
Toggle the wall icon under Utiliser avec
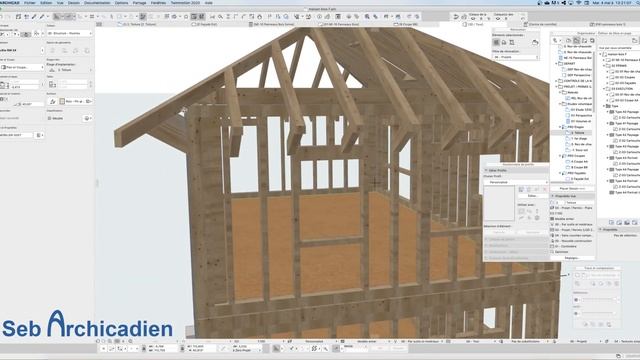click(521, 211)
